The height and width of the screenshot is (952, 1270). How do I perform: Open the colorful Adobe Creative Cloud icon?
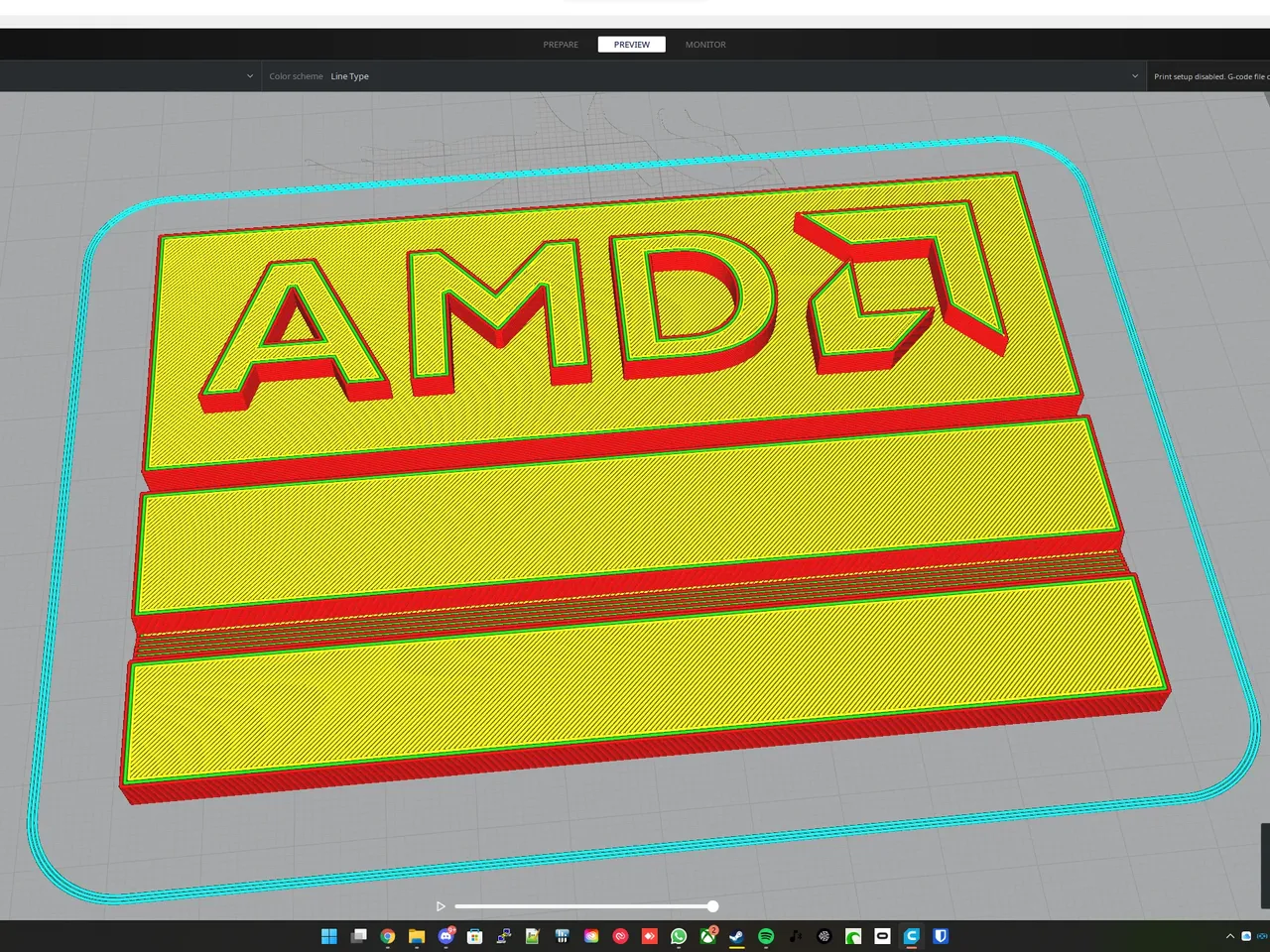[x=591, y=936]
